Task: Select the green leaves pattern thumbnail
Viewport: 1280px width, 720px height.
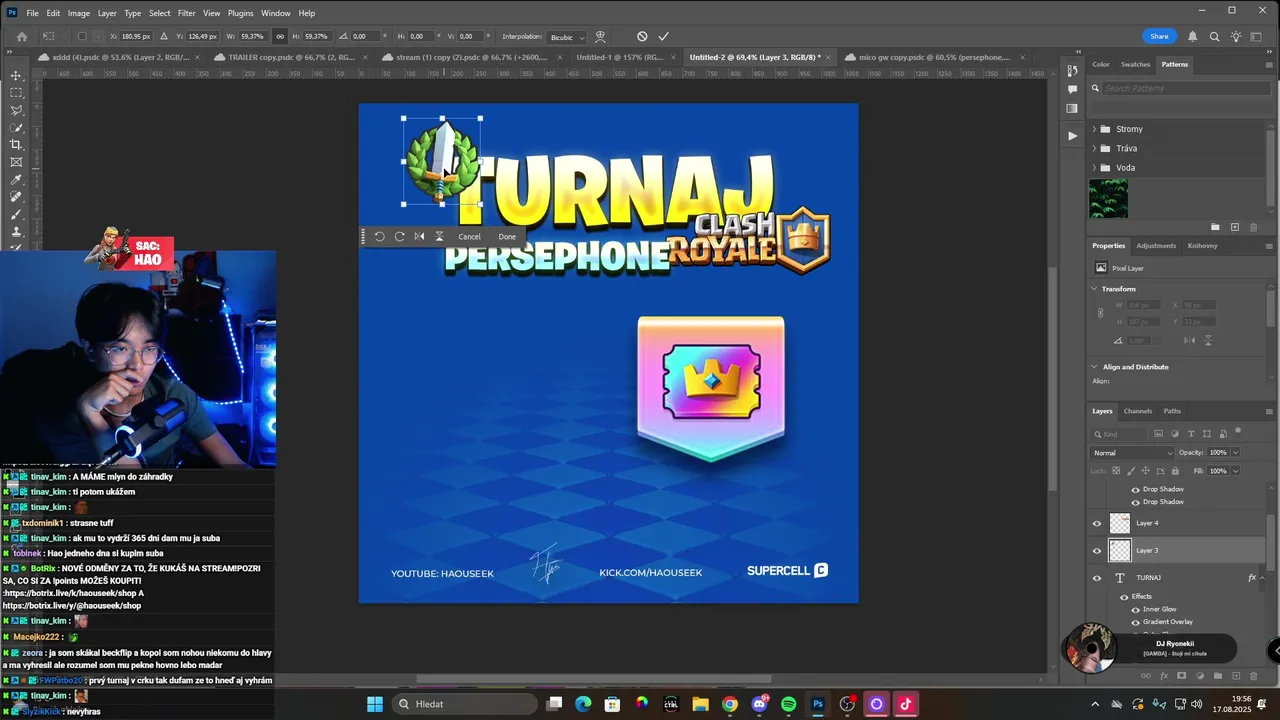Action: (x=1108, y=199)
